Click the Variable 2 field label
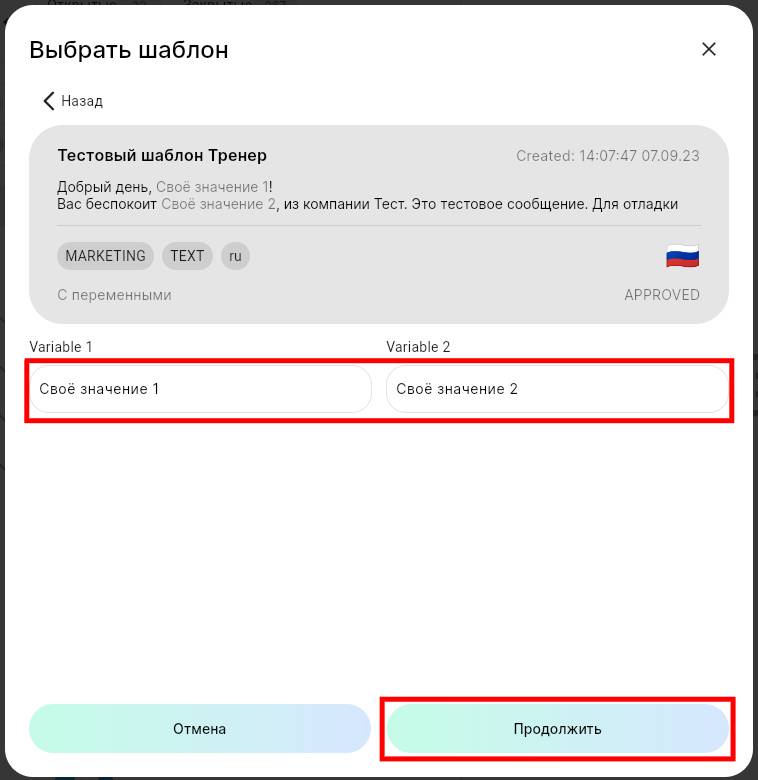 click(x=418, y=347)
